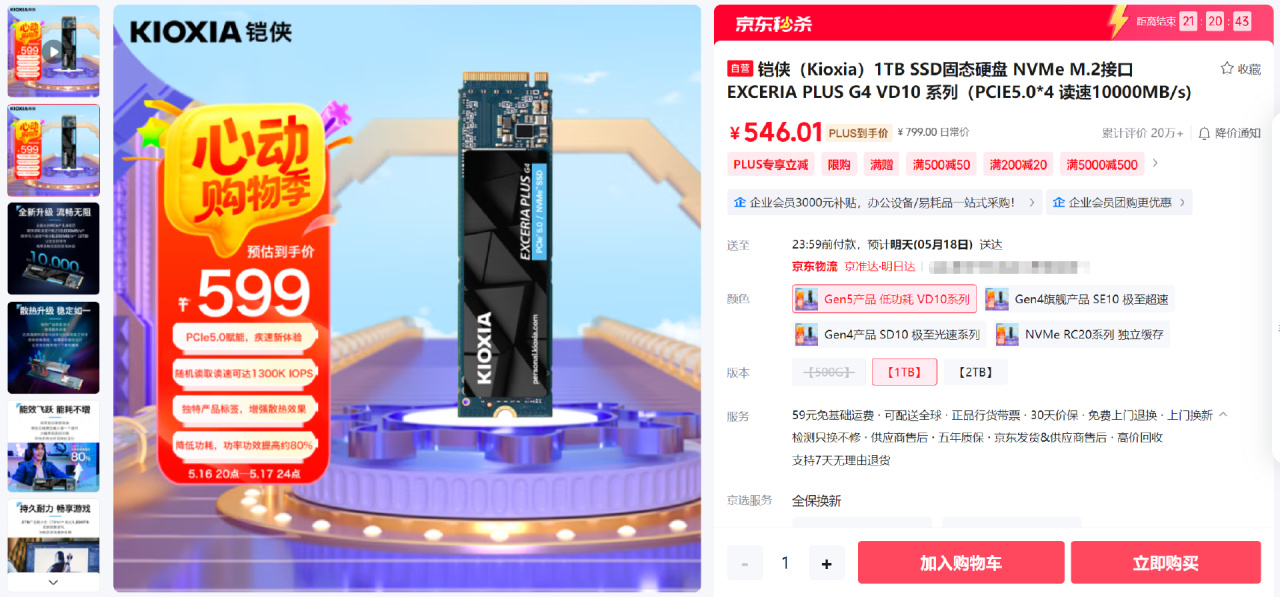Add the product to cart (加入购物车)
Viewport: 1280px width, 597px height.
[x=961, y=563]
